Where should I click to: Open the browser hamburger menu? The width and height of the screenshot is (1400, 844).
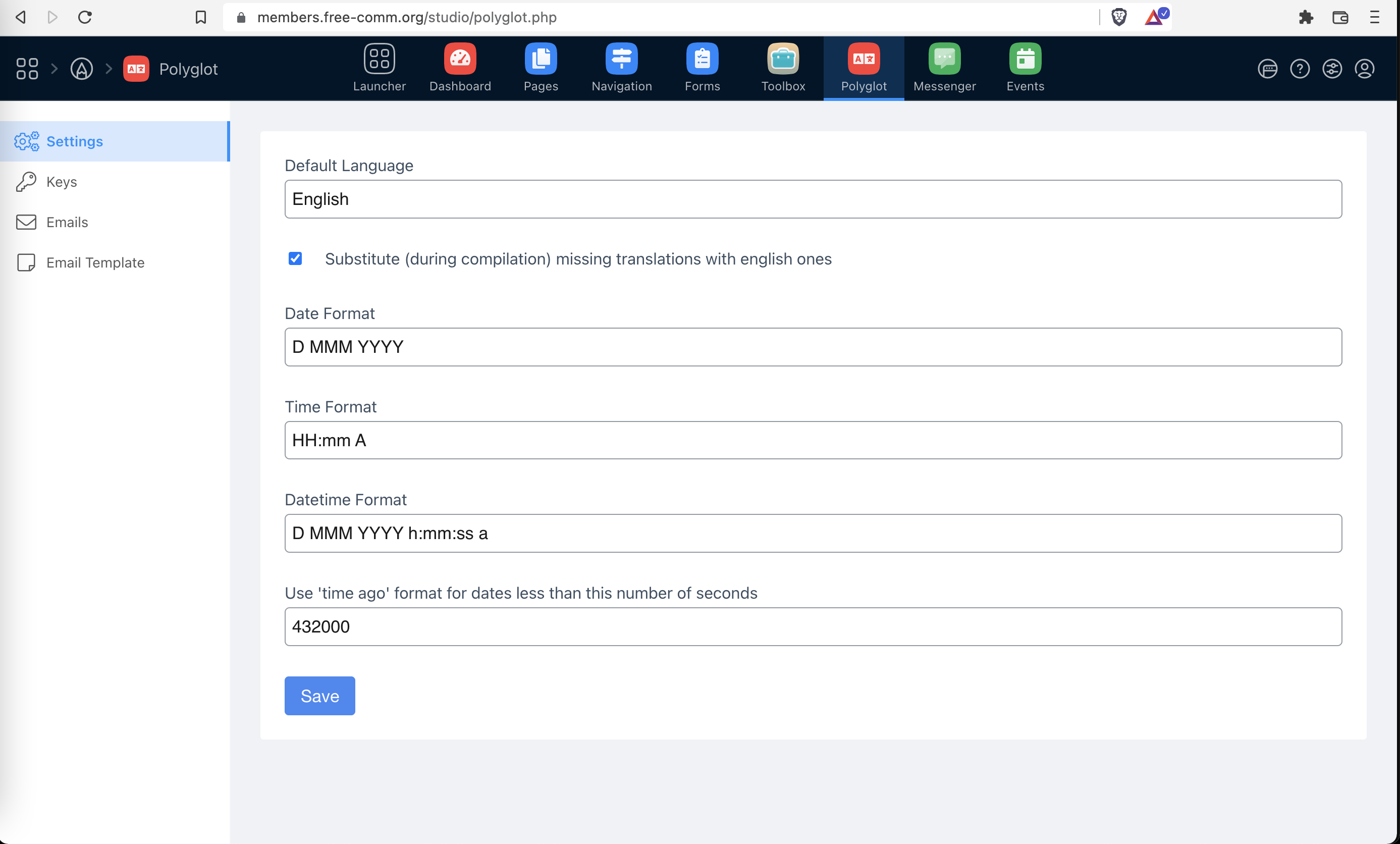1374,17
